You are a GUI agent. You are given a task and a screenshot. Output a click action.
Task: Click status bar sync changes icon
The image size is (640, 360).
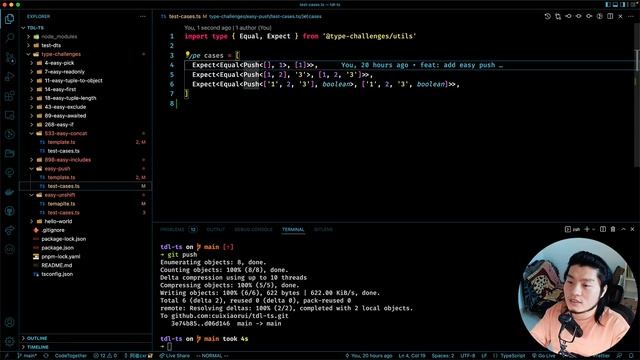[46, 356]
